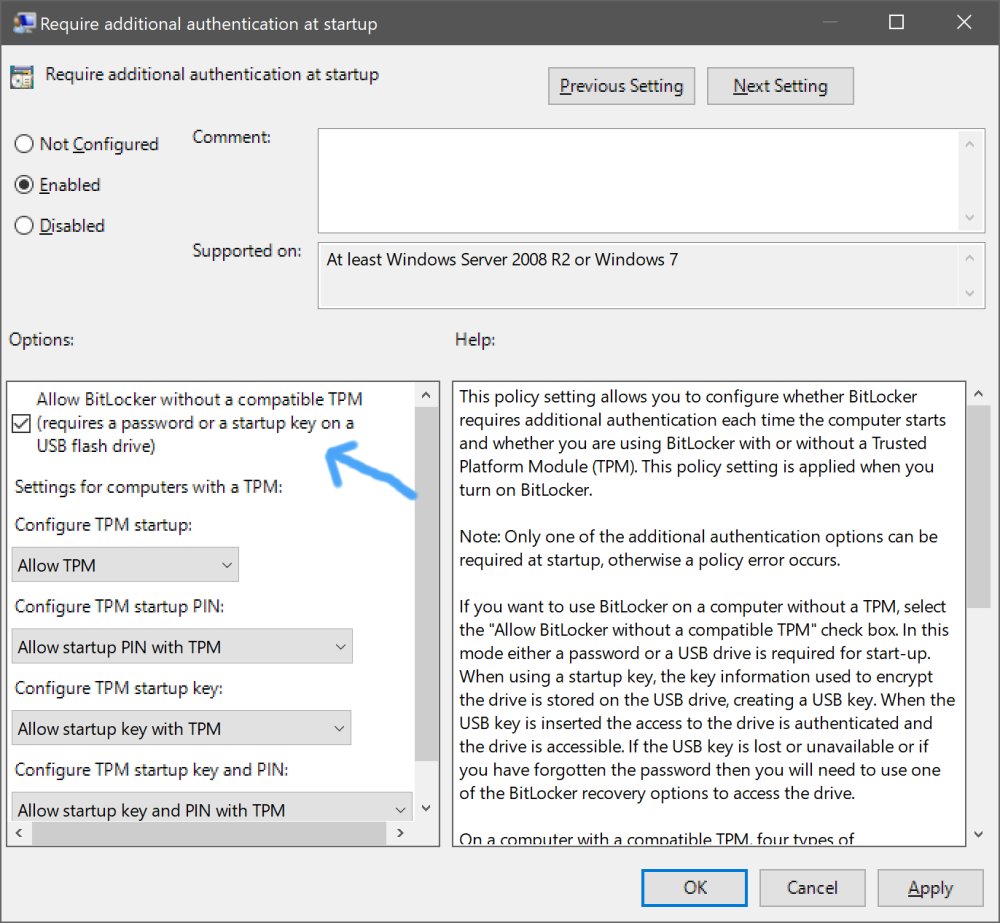Toggle Allow BitLocker without compatible TPM checkbox
This screenshot has width=1000, height=923.
(21, 423)
